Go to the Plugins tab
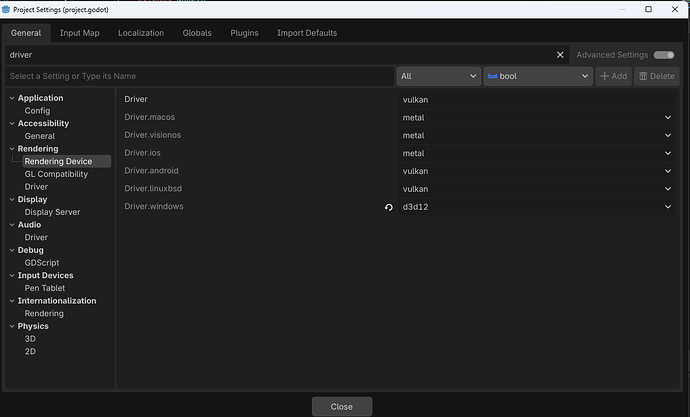This screenshot has width=690, height=417. point(244,33)
